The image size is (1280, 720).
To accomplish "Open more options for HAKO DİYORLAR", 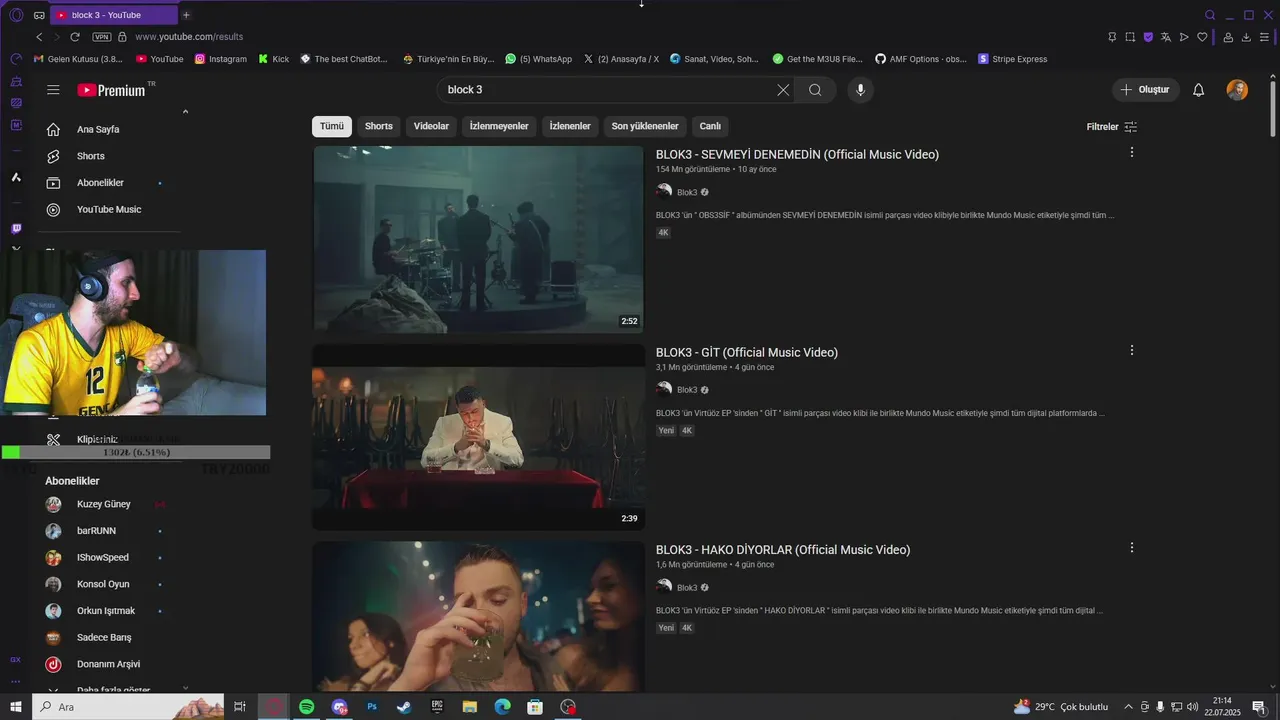I will pos(1131,548).
